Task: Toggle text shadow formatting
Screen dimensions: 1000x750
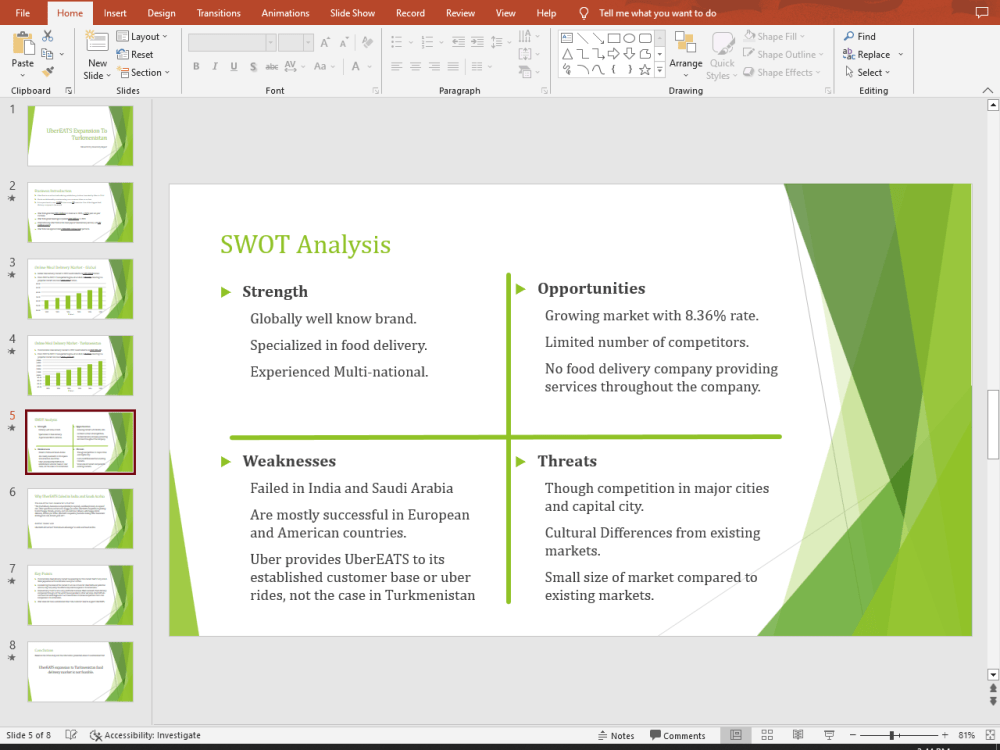Action: click(x=253, y=66)
